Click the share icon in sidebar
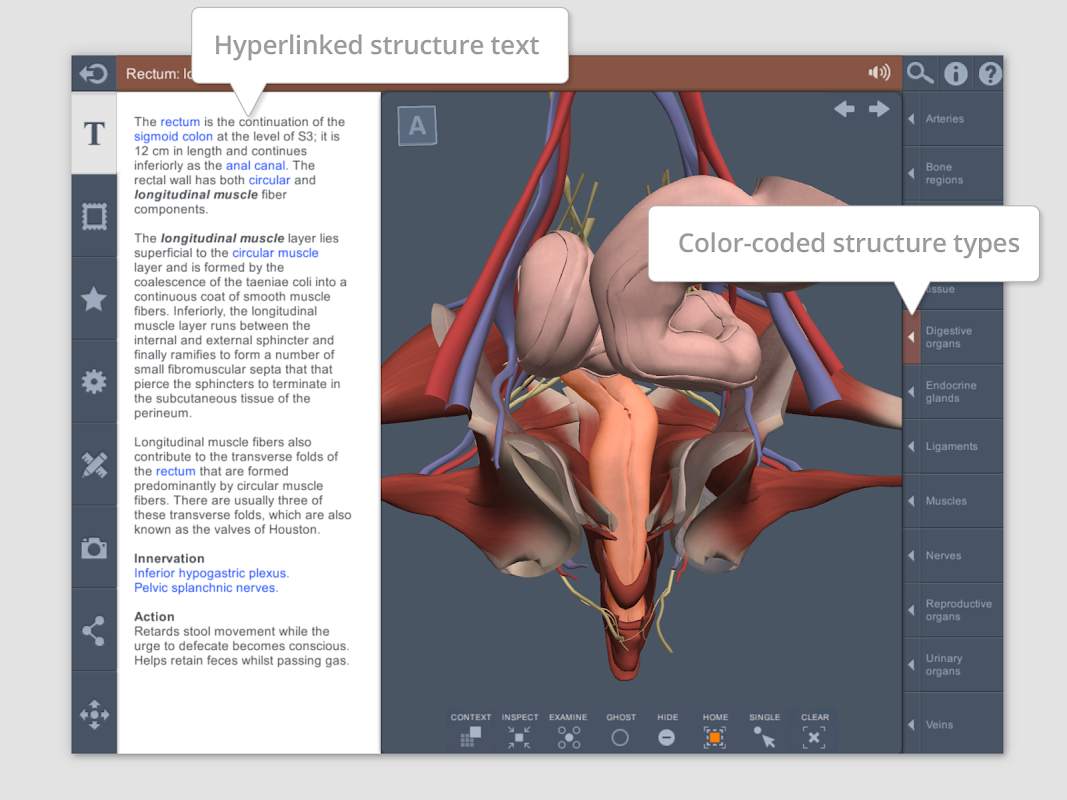1067x800 pixels. pos(94,630)
